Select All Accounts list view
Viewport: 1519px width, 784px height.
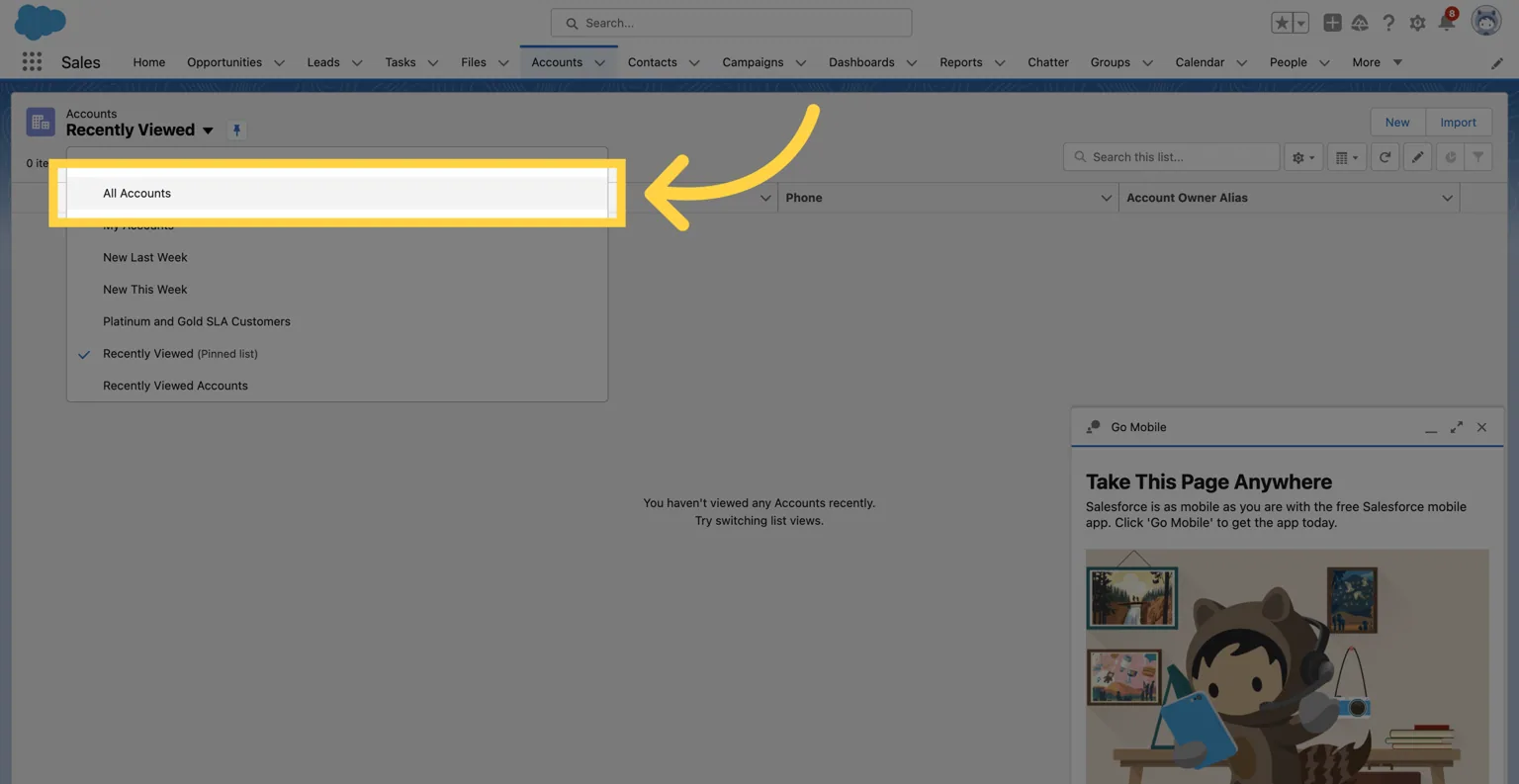336,193
